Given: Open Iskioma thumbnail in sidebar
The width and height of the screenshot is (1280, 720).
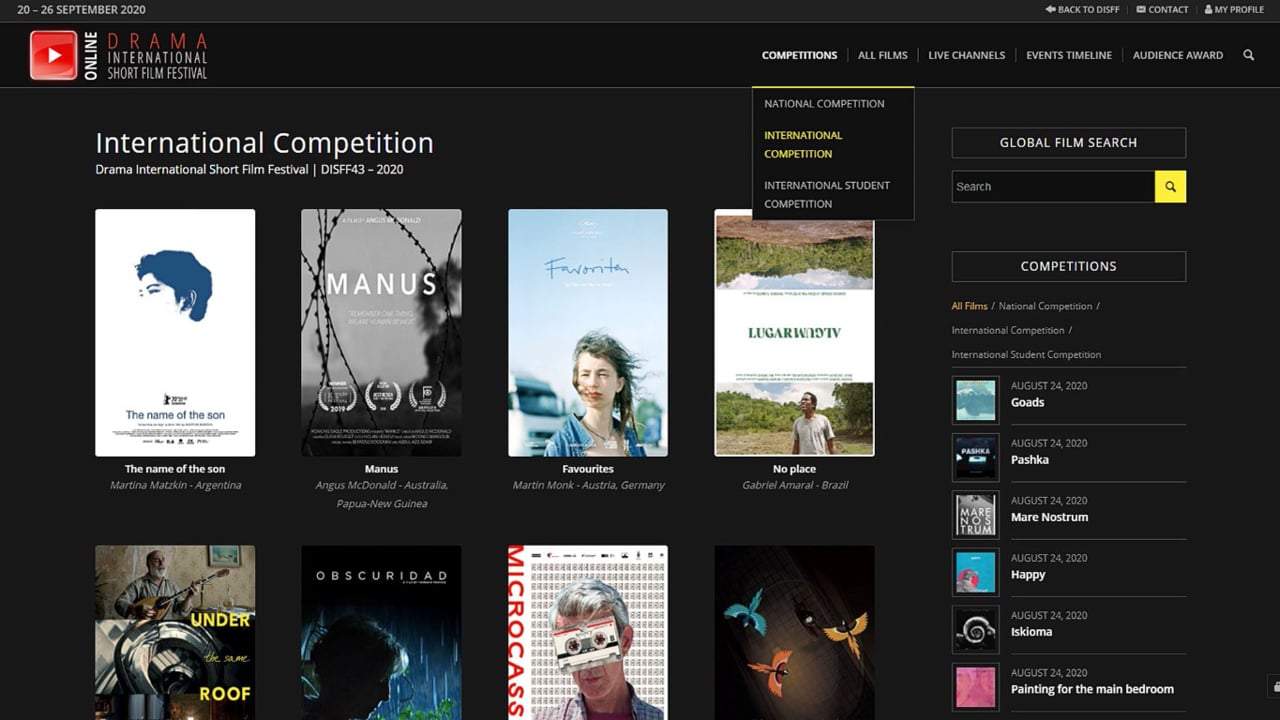Looking at the screenshot, I should pyautogui.click(x=975, y=630).
